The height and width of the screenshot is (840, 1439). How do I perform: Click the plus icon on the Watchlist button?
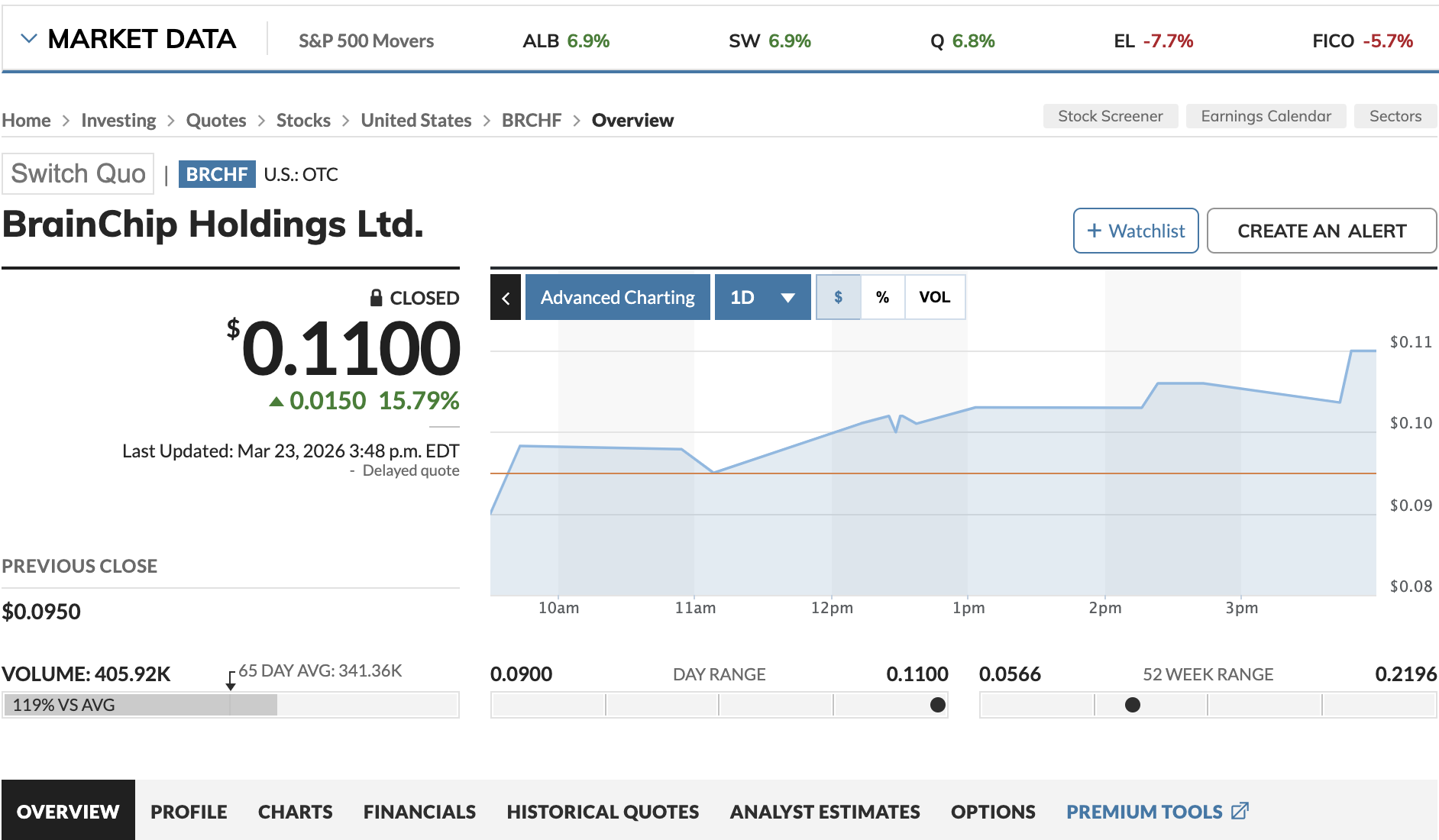click(x=1094, y=230)
